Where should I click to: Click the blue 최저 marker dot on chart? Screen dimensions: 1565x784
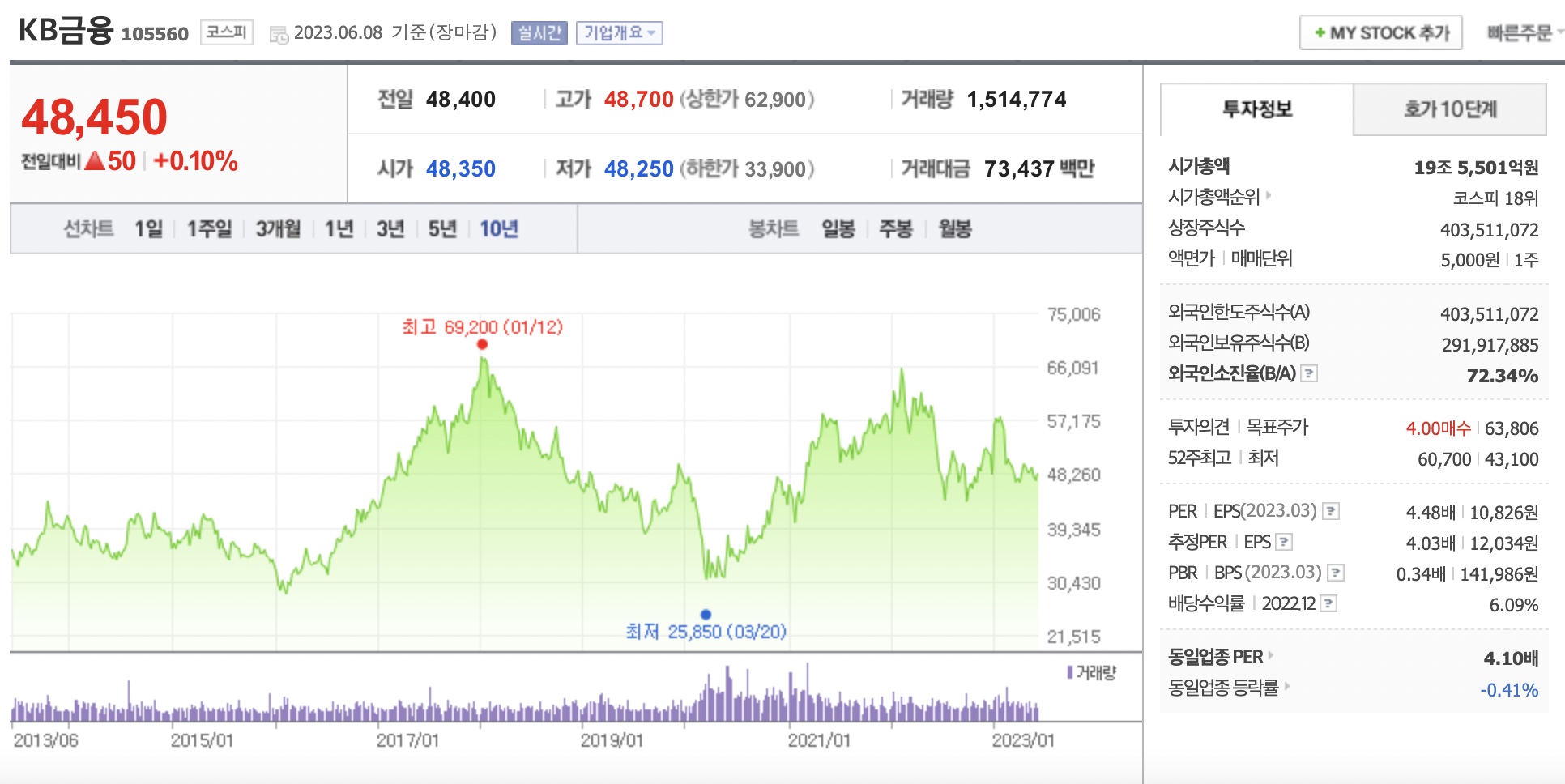pos(706,614)
